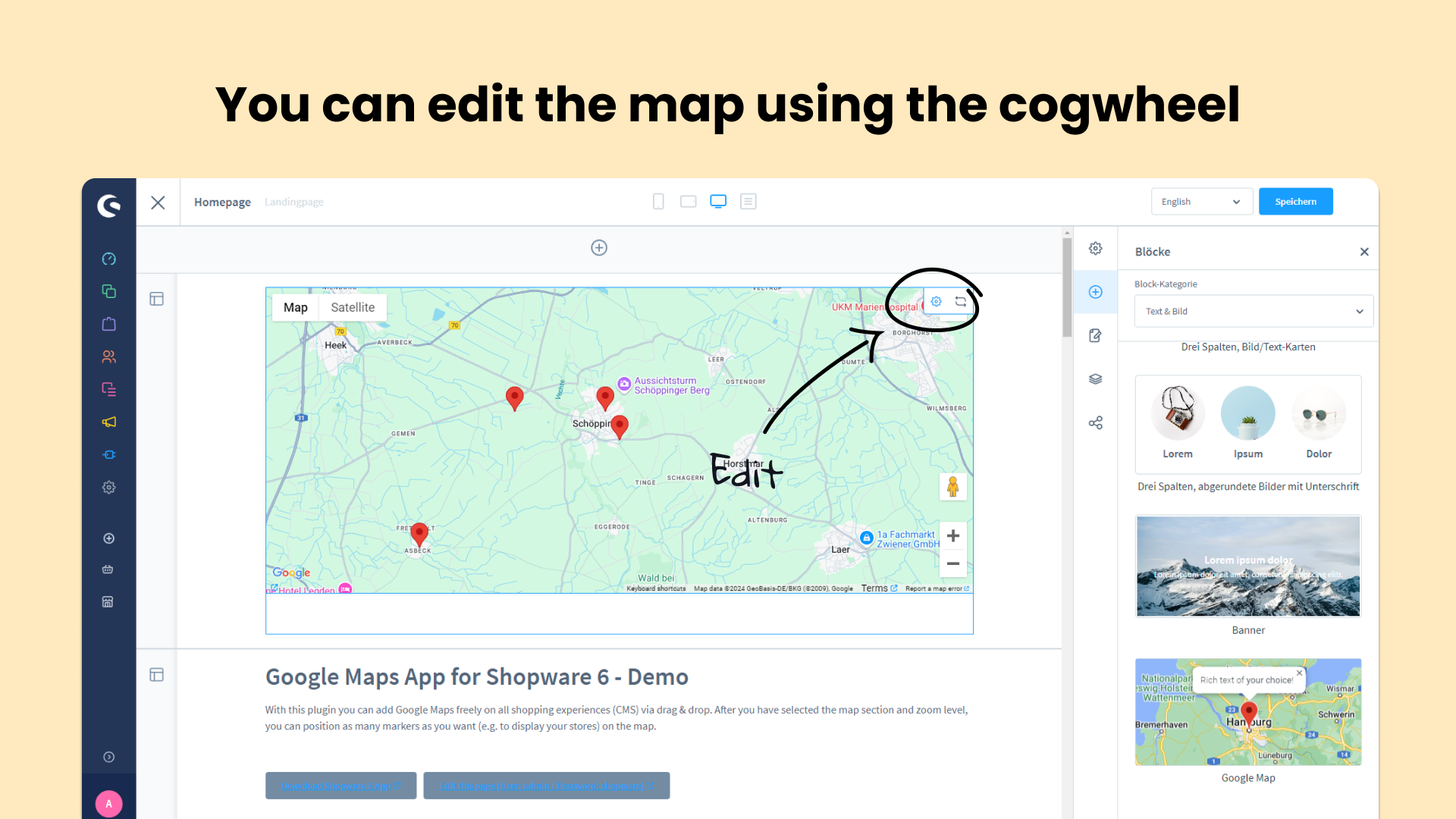Open map section layout icon
Viewport: 1456px width, 819px height.
157,299
